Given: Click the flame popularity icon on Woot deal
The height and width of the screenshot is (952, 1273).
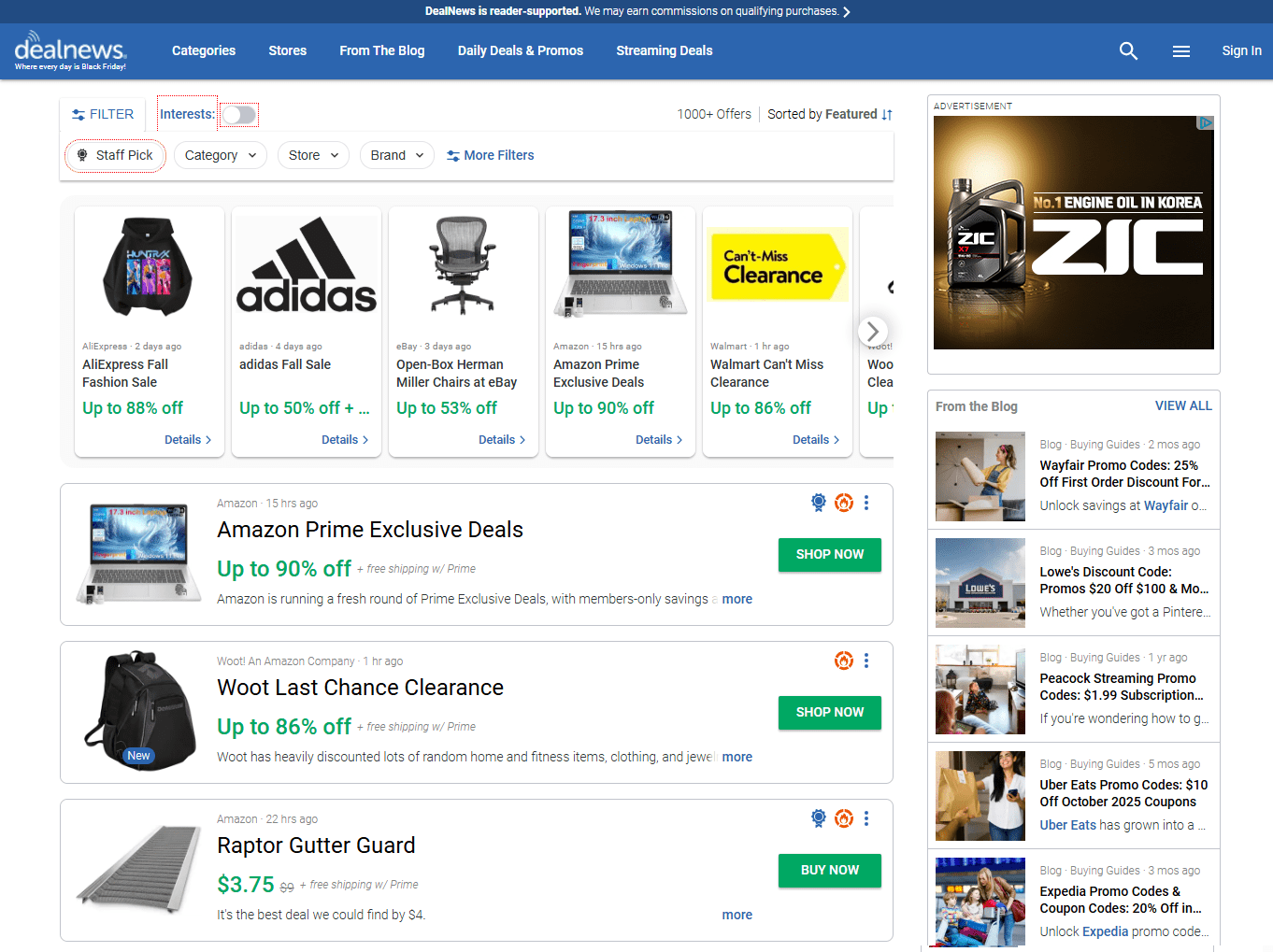Looking at the screenshot, I should pyautogui.click(x=844, y=661).
